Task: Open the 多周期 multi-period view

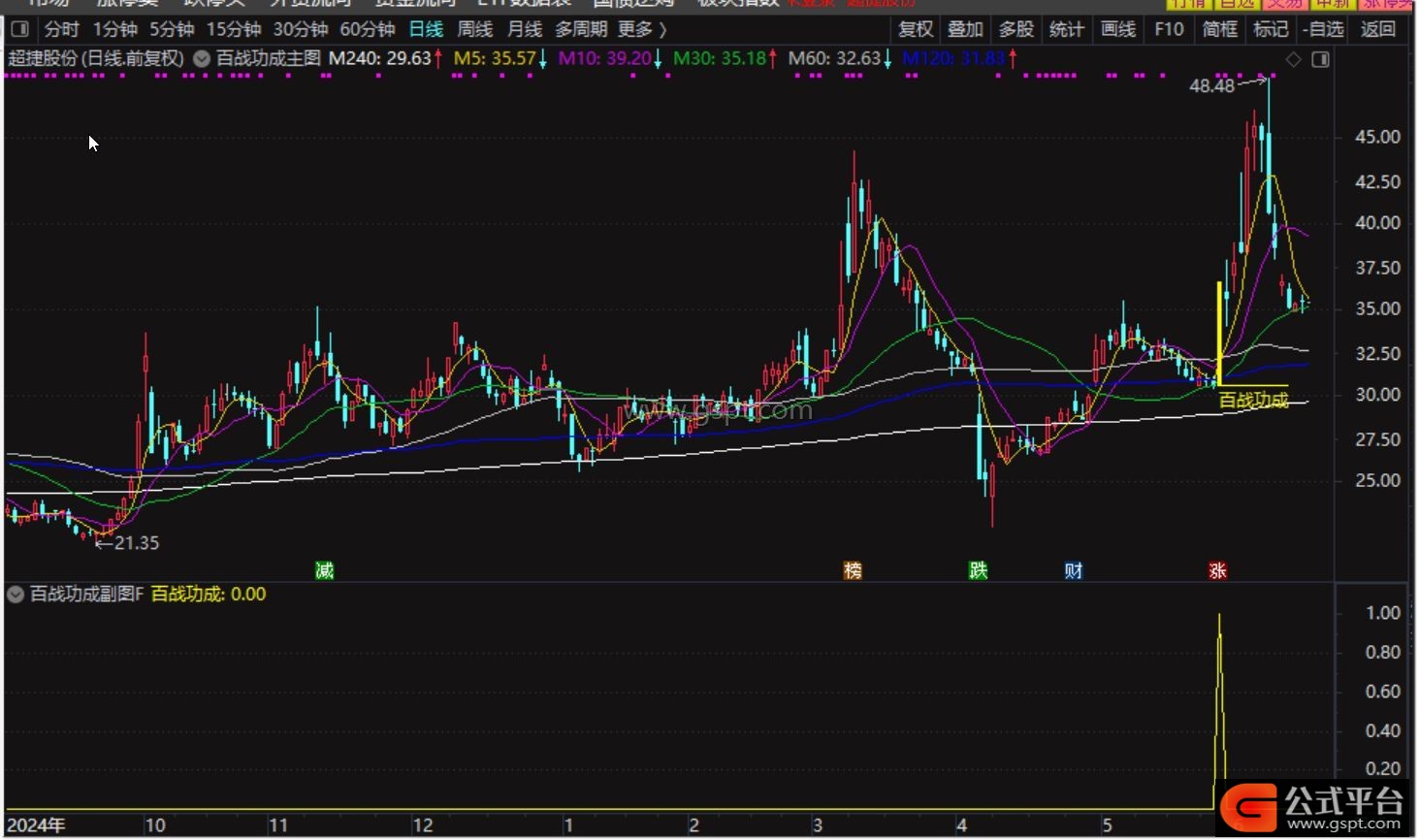Action: pos(581,29)
